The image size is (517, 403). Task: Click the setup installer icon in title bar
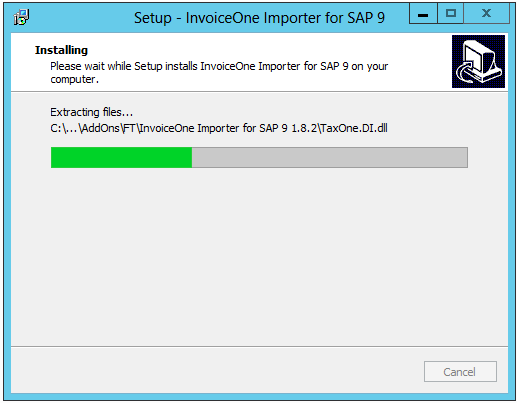click(x=21, y=17)
